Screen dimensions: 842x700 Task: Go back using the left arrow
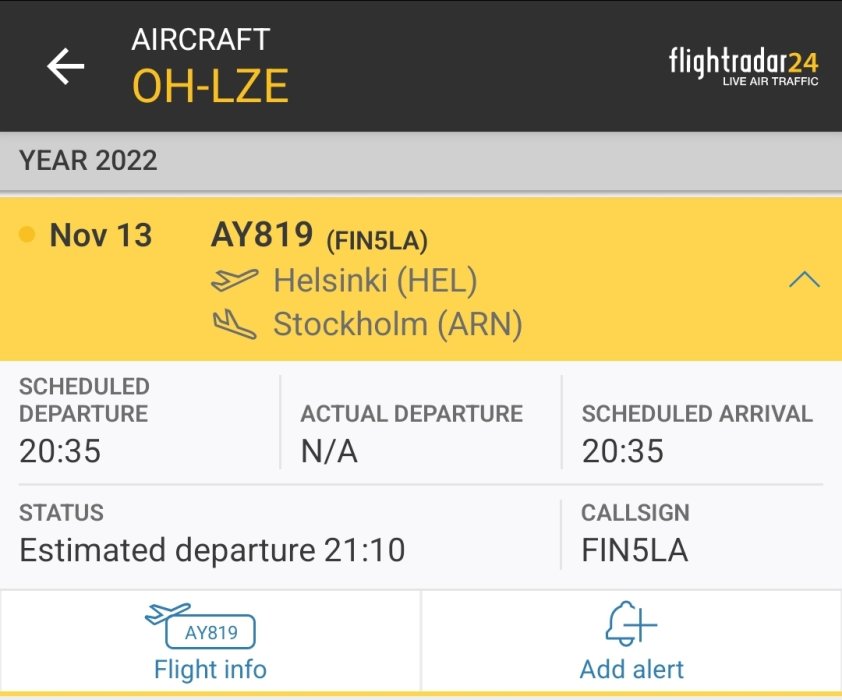coord(66,67)
